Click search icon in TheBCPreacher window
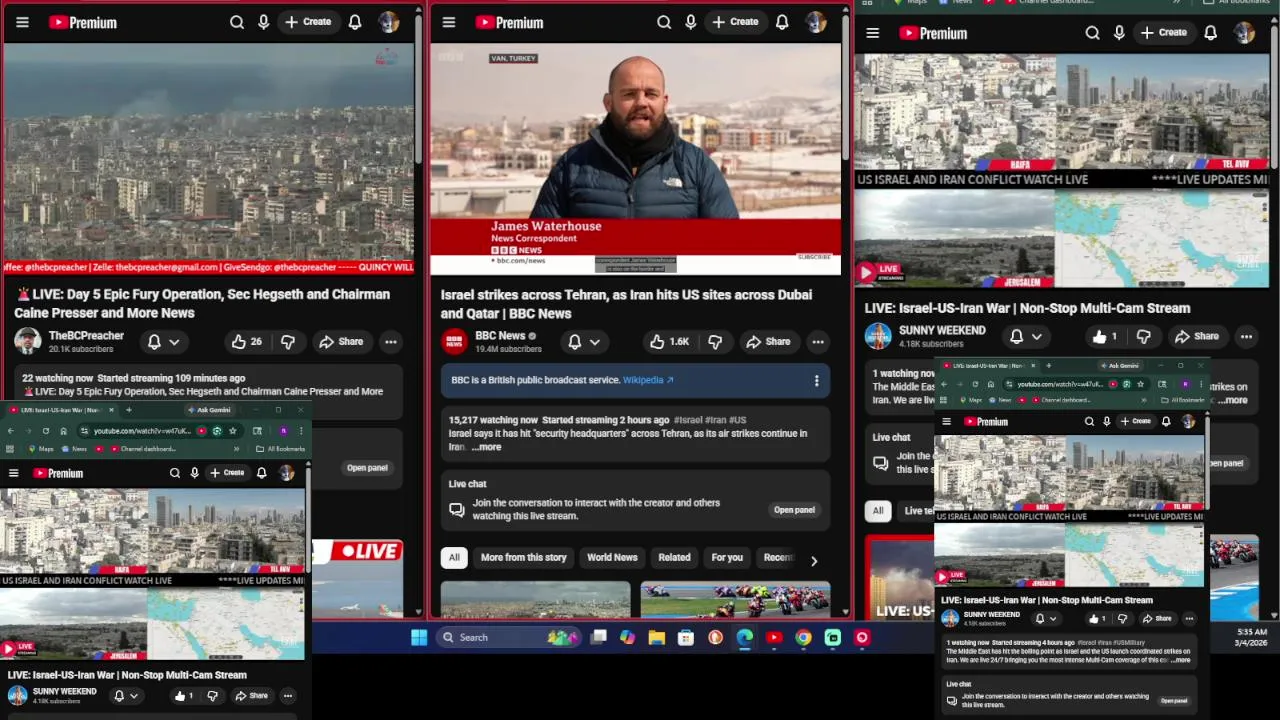Image resolution: width=1280 pixels, height=720 pixels. tap(237, 22)
